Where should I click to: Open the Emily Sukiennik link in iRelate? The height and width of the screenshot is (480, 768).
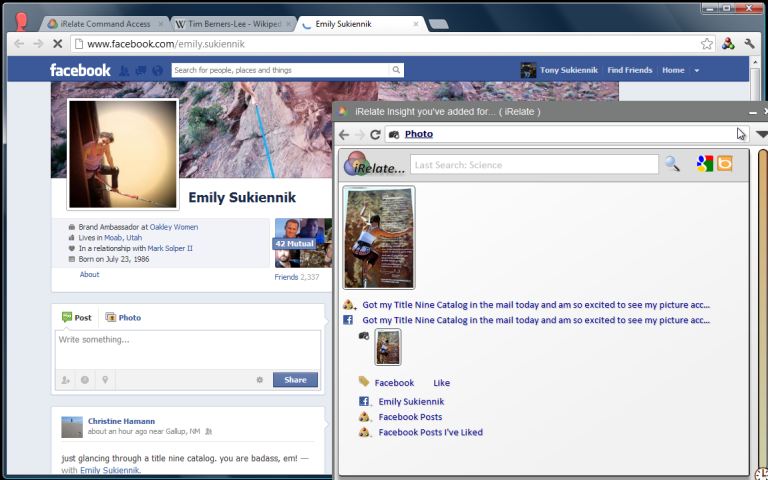coord(411,402)
